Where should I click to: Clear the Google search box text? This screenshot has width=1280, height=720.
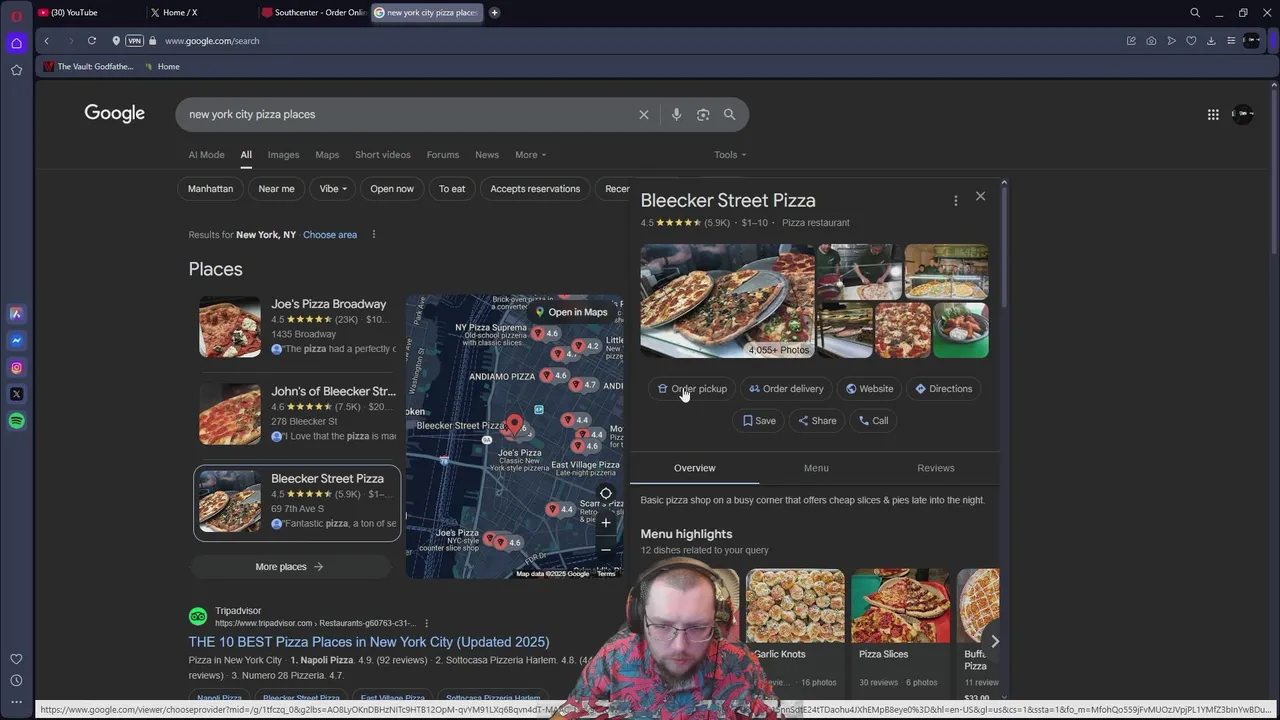[x=644, y=114]
